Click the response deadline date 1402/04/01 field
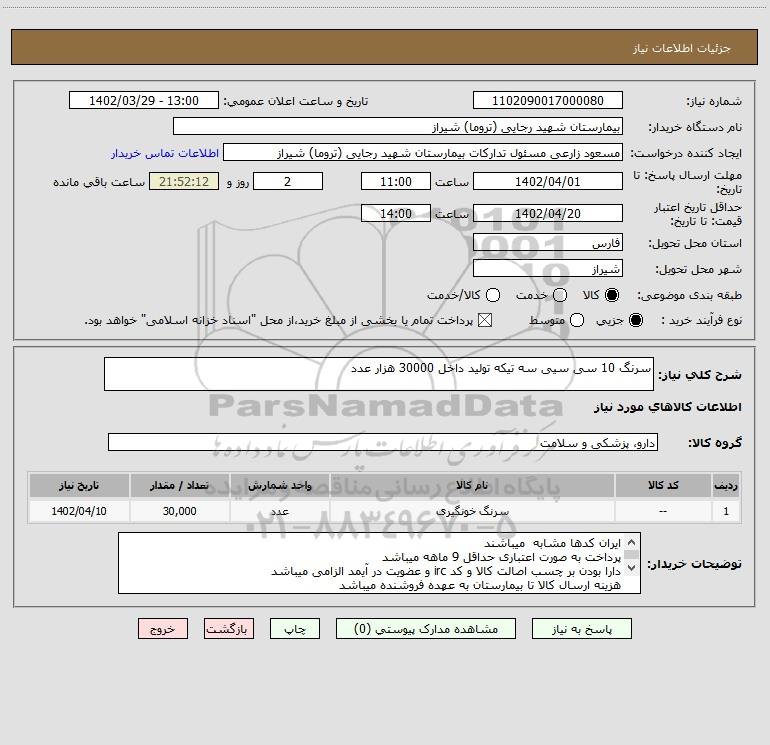Image resolution: width=770 pixels, height=745 pixels. [548, 181]
